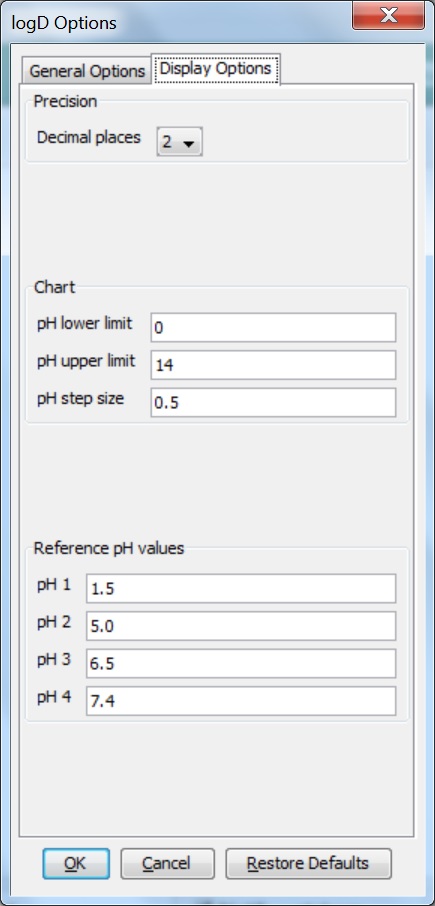
Task: Click the pH 1 reference value field
Action: 241,588
